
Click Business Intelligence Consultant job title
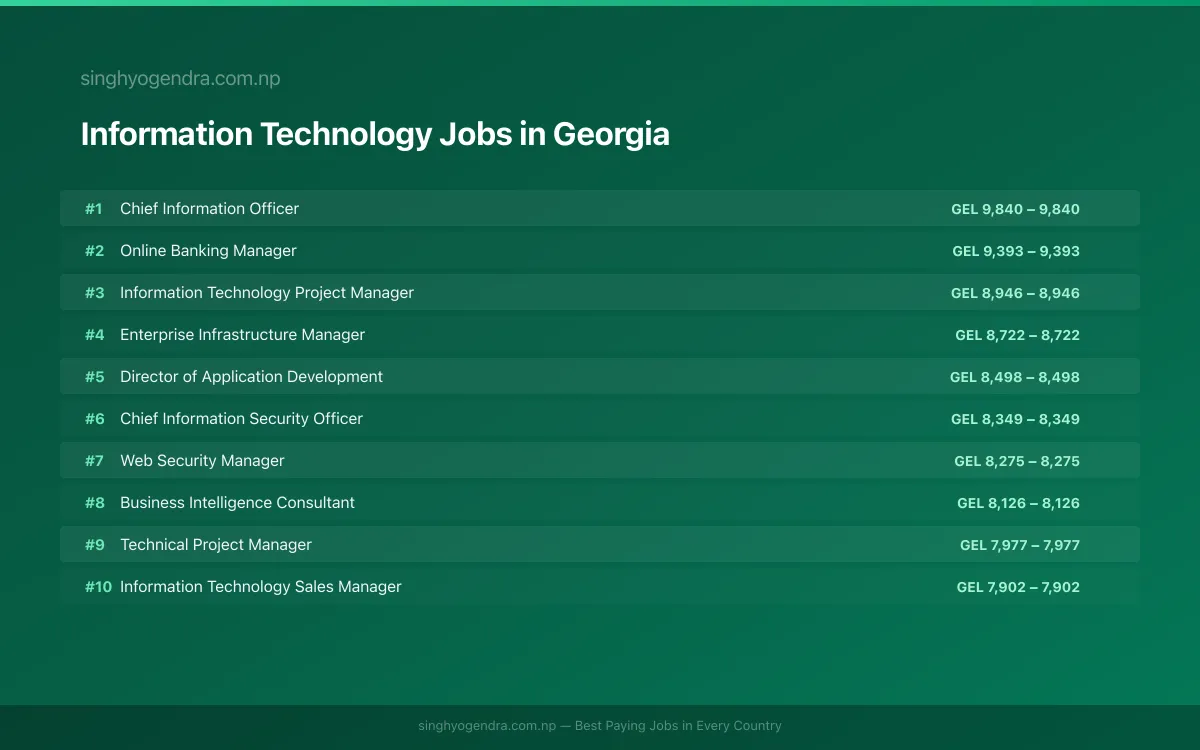(237, 503)
